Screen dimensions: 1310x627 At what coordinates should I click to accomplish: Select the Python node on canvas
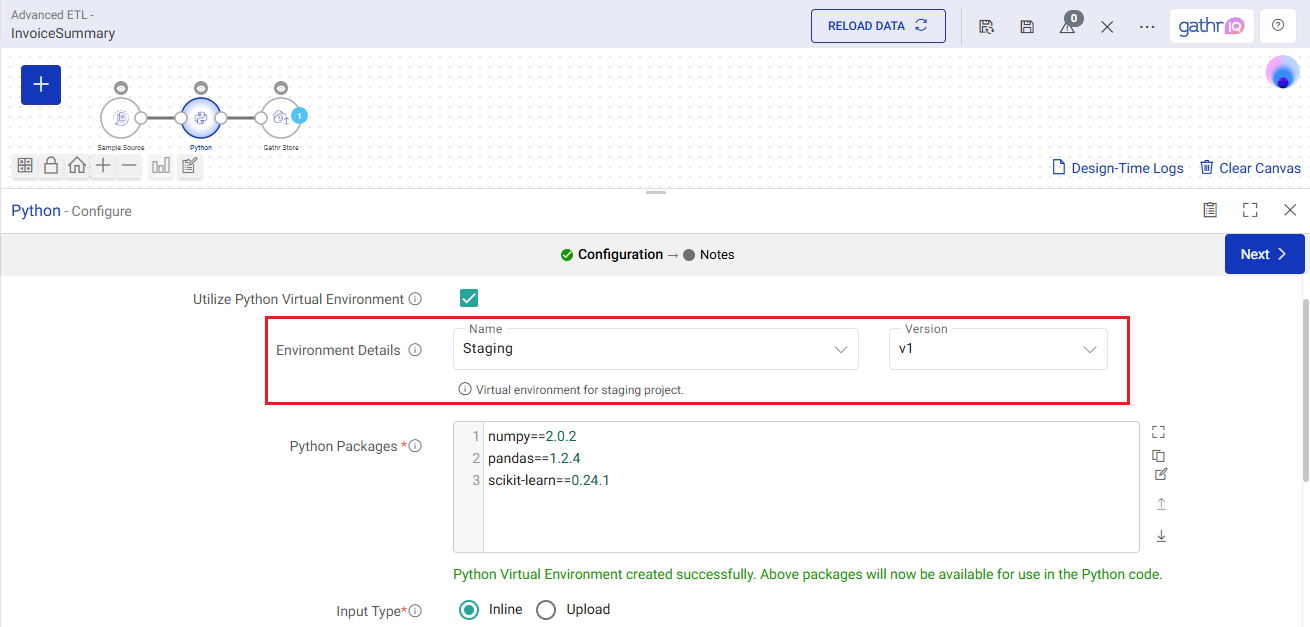tap(201, 118)
